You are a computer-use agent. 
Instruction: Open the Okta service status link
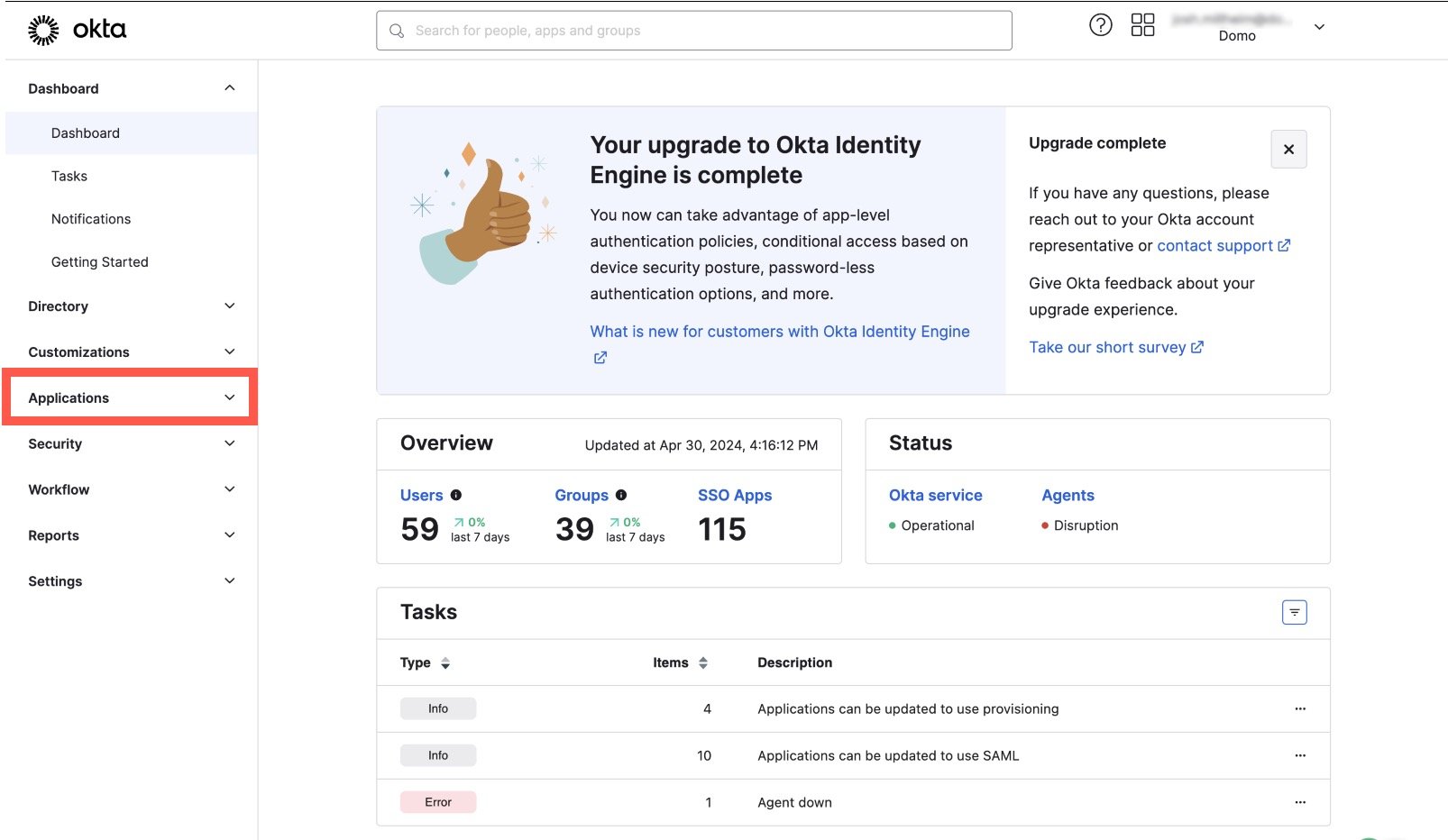click(936, 495)
